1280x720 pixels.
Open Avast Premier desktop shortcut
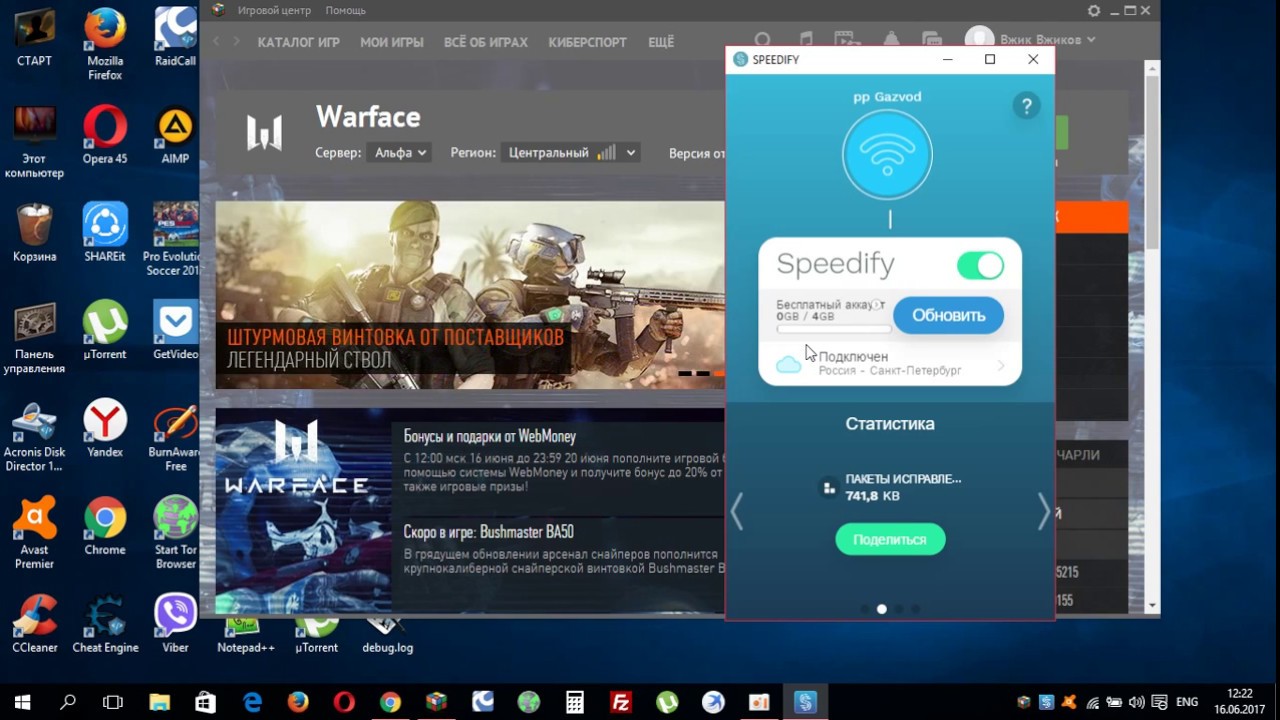tap(34, 533)
